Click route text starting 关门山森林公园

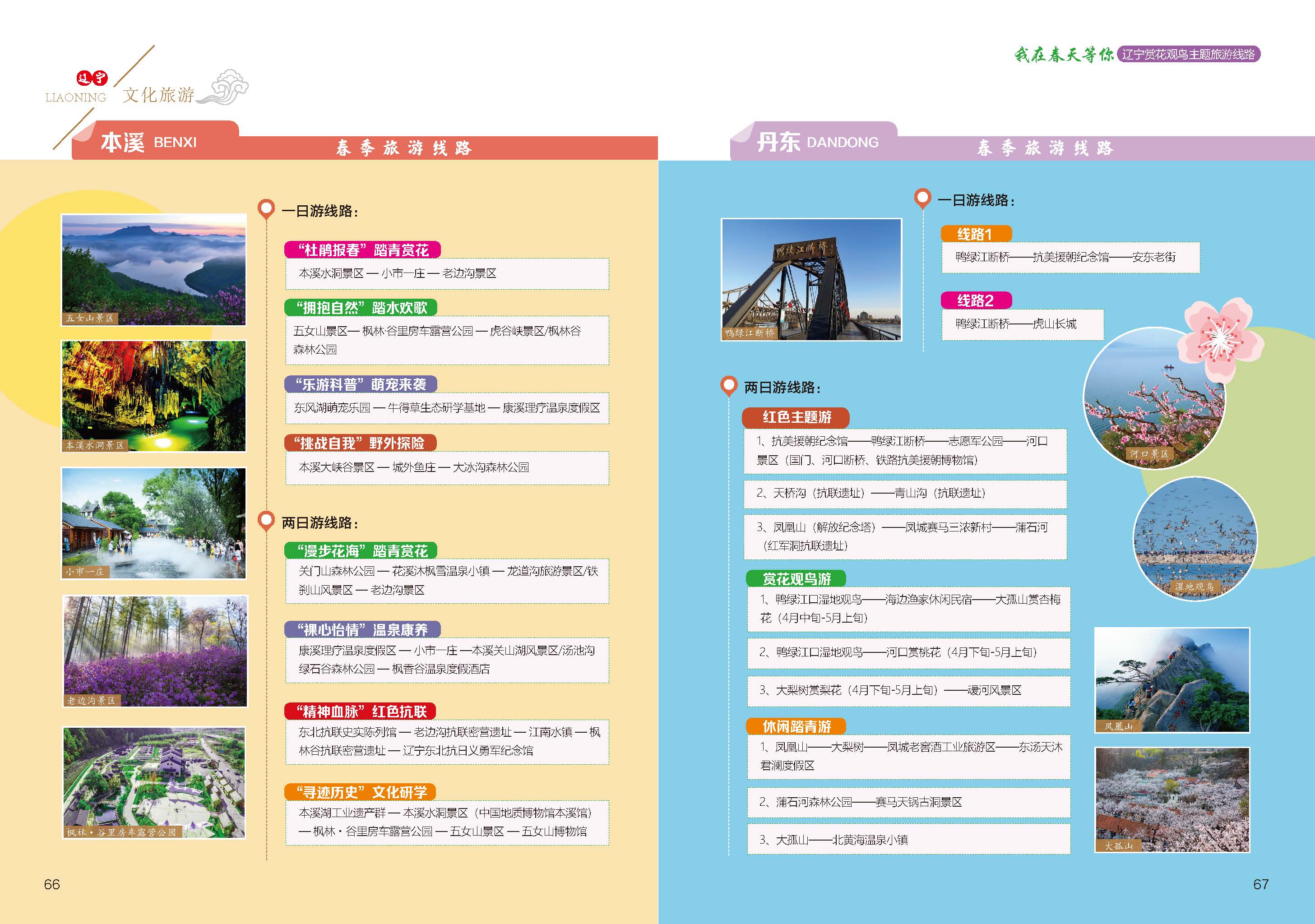point(449,581)
